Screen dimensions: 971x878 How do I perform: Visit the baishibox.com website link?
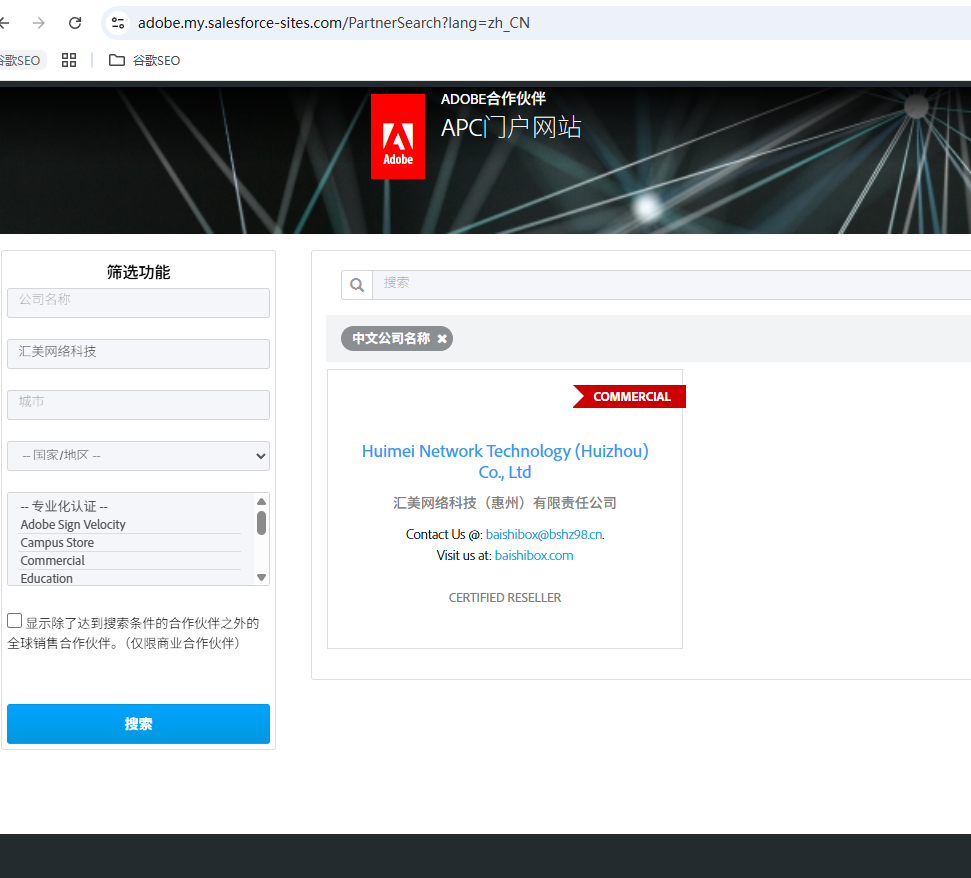click(534, 555)
